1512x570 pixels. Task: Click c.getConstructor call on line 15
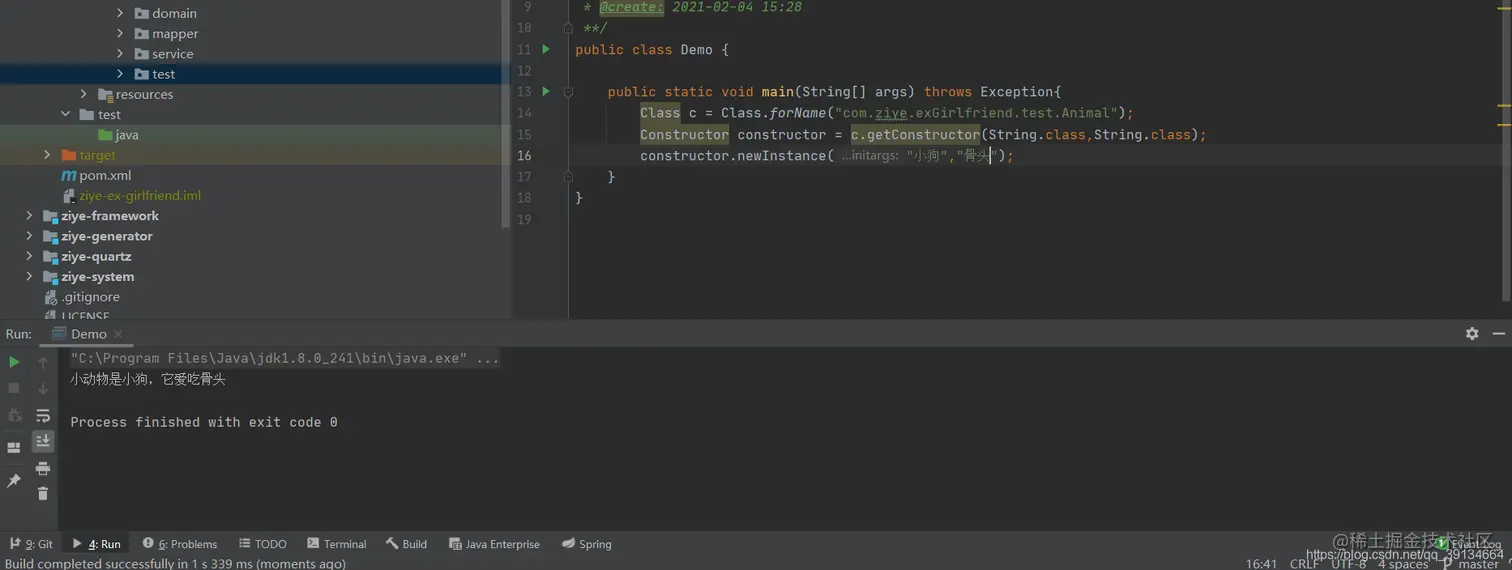pos(915,134)
